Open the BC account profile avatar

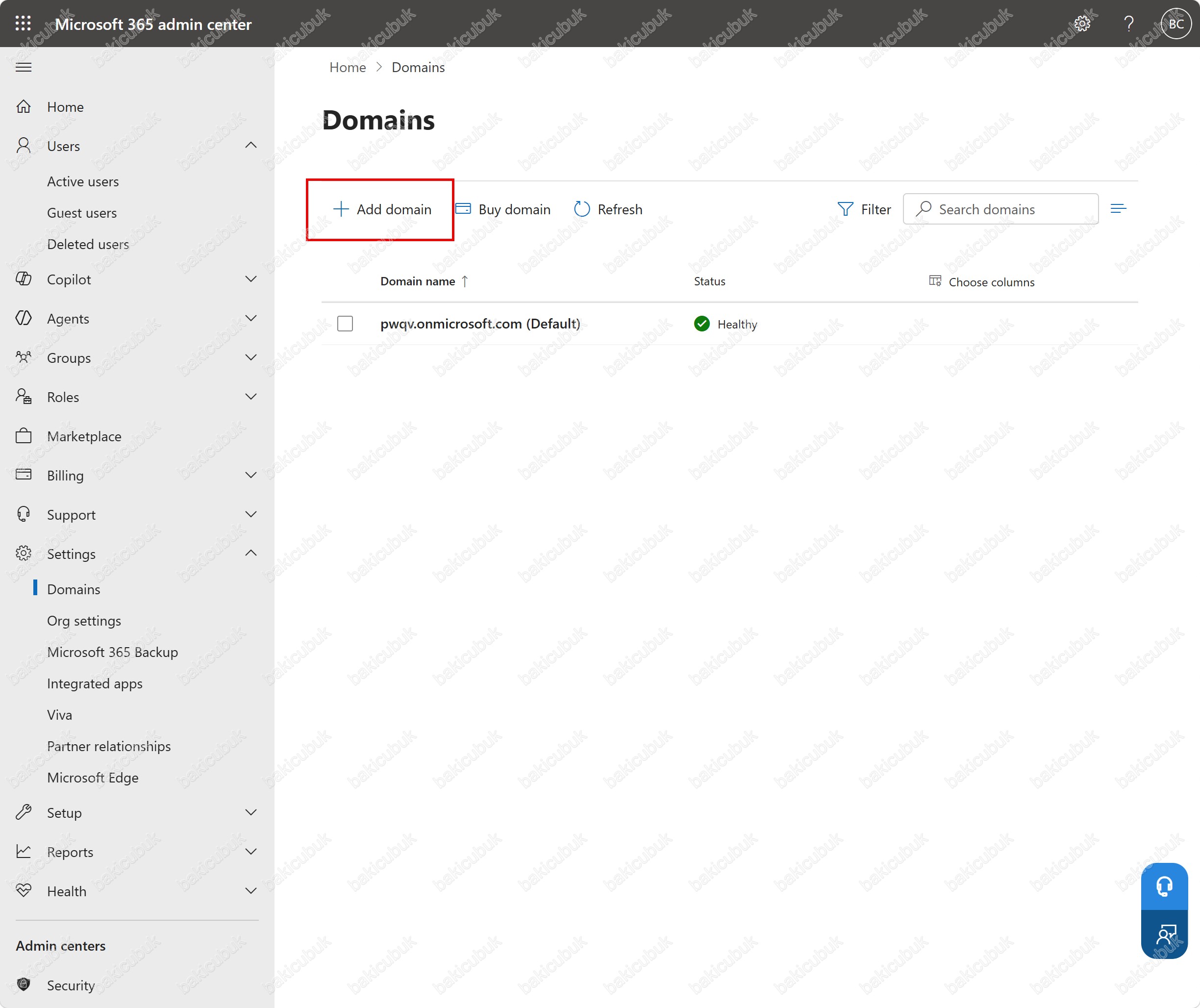1176,24
